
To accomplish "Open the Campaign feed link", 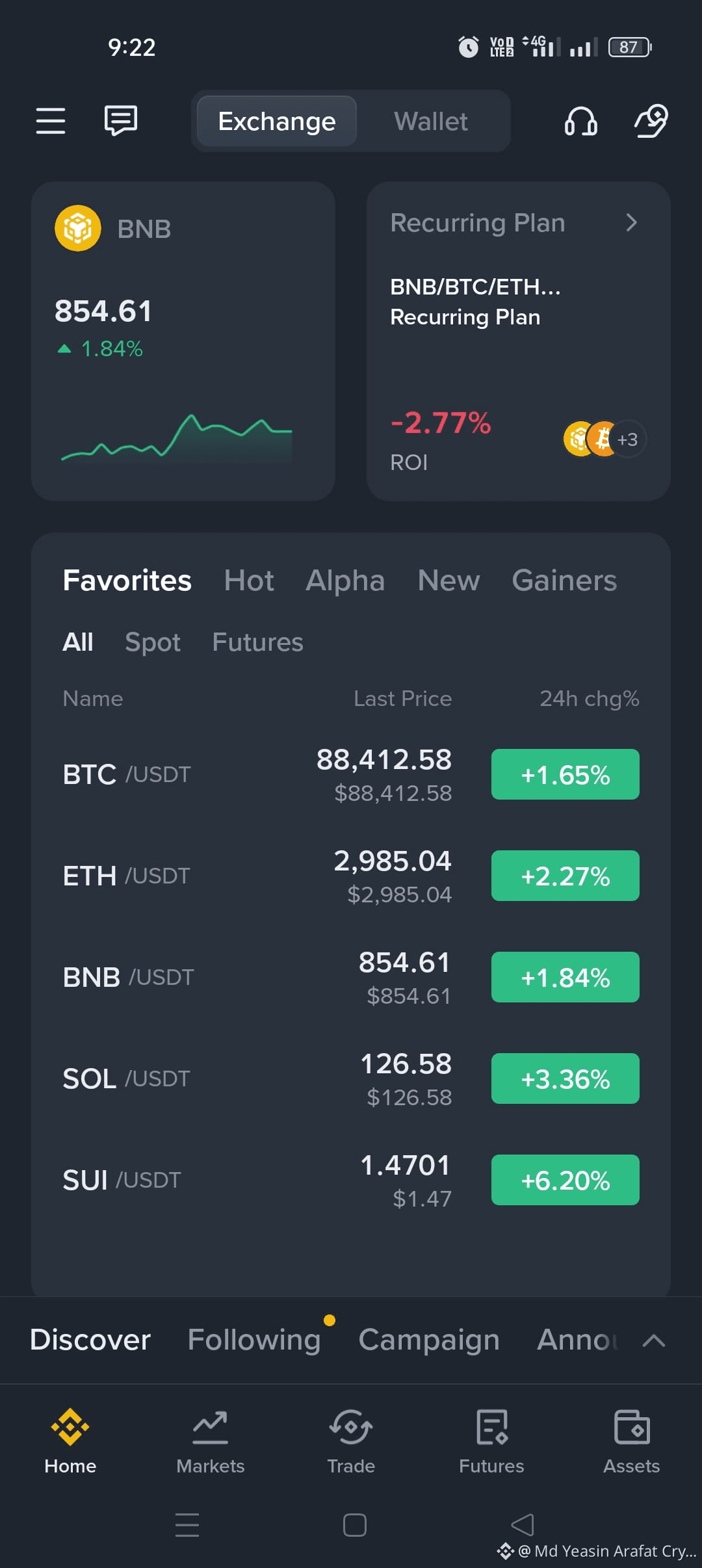I will click(x=429, y=1340).
